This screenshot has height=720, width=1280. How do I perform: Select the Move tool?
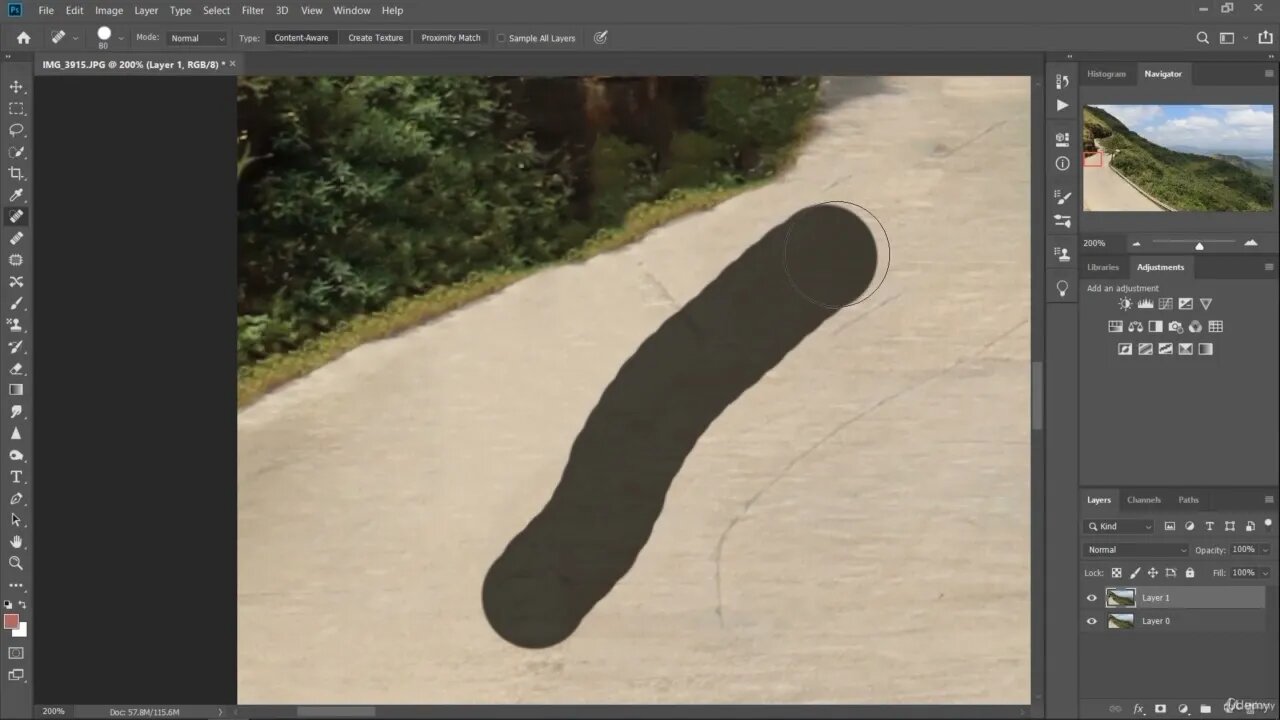pyautogui.click(x=16, y=87)
